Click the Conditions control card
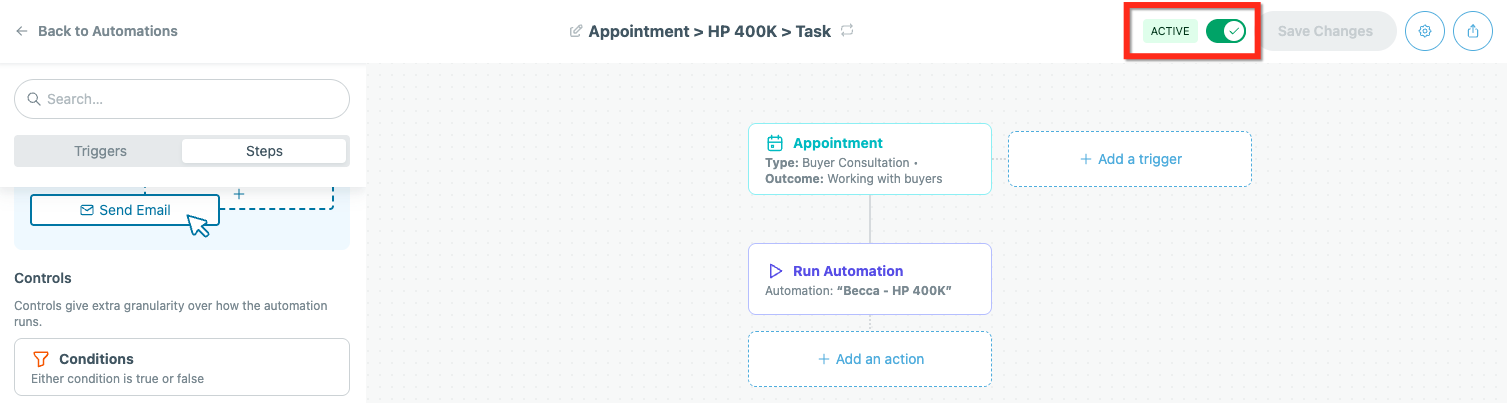1507x403 pixels. [182, 367]
